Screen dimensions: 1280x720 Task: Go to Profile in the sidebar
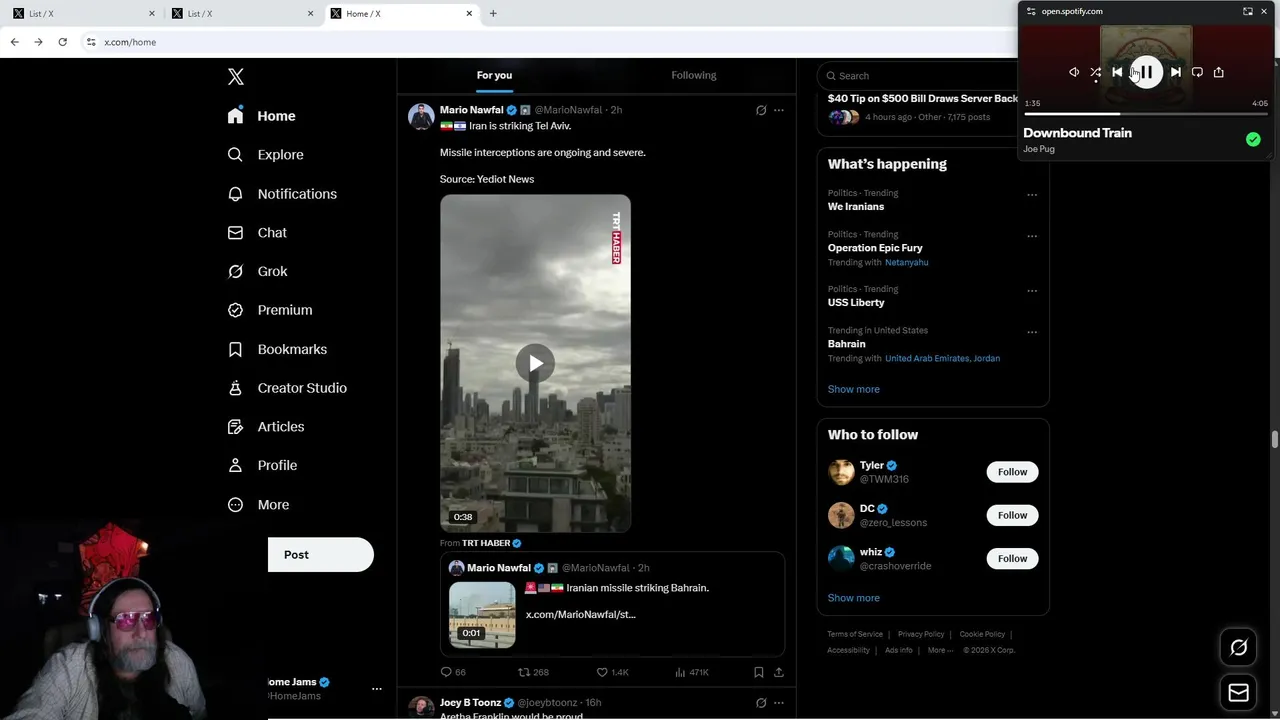262,466
